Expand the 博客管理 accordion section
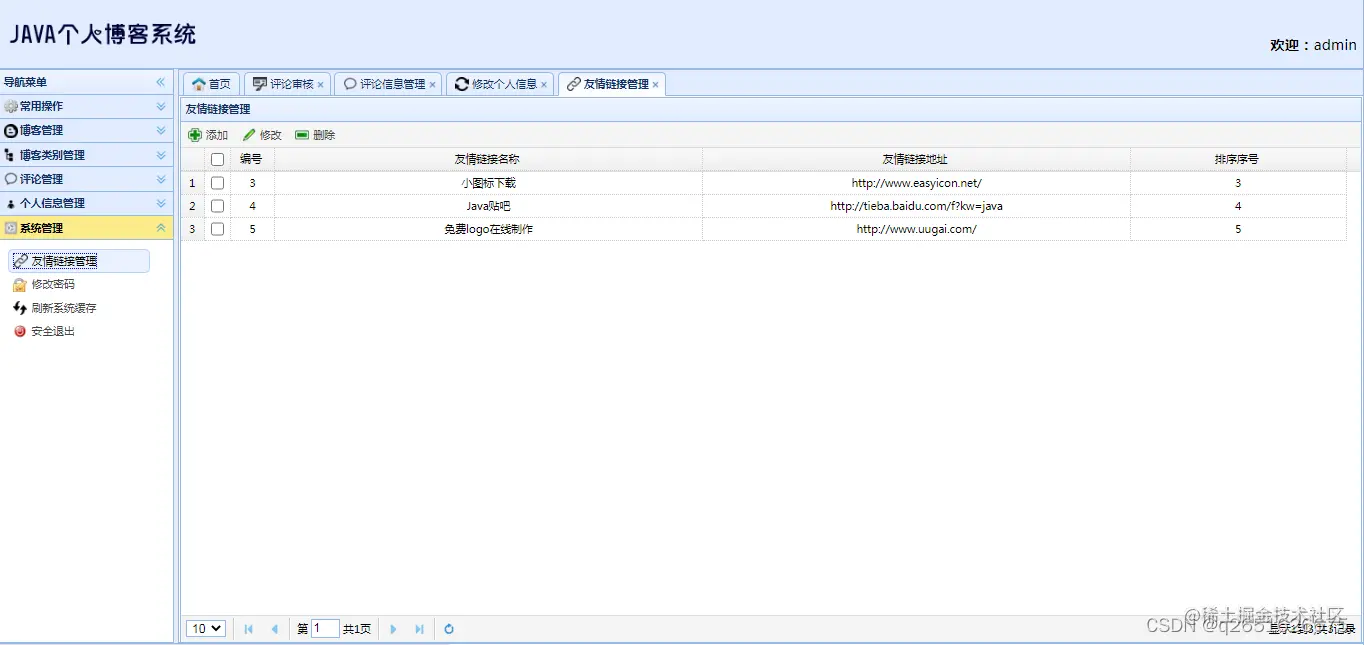Screen dimensions: 1364x645 click(161, 130)
